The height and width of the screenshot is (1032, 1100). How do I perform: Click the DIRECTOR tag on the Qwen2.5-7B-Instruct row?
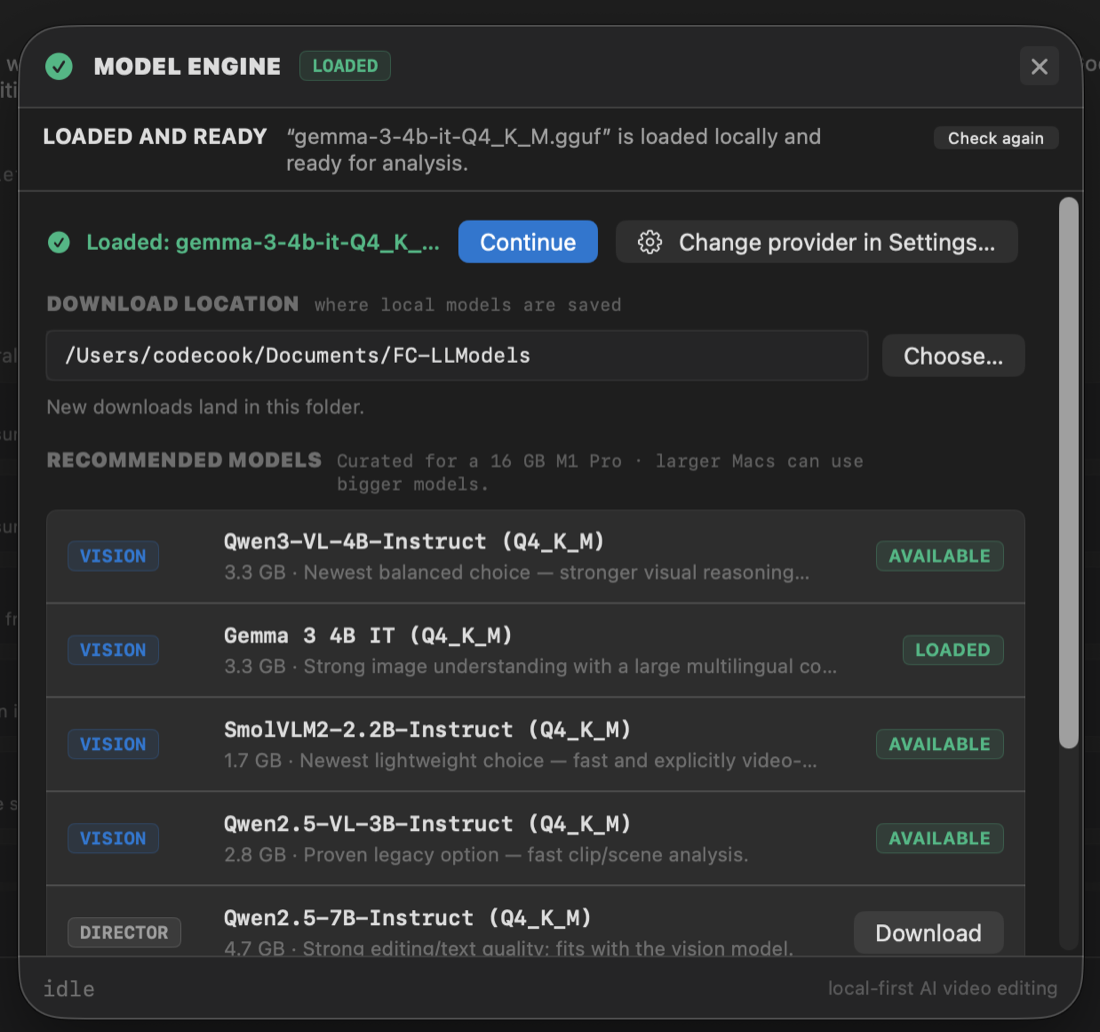coord(124,932)
